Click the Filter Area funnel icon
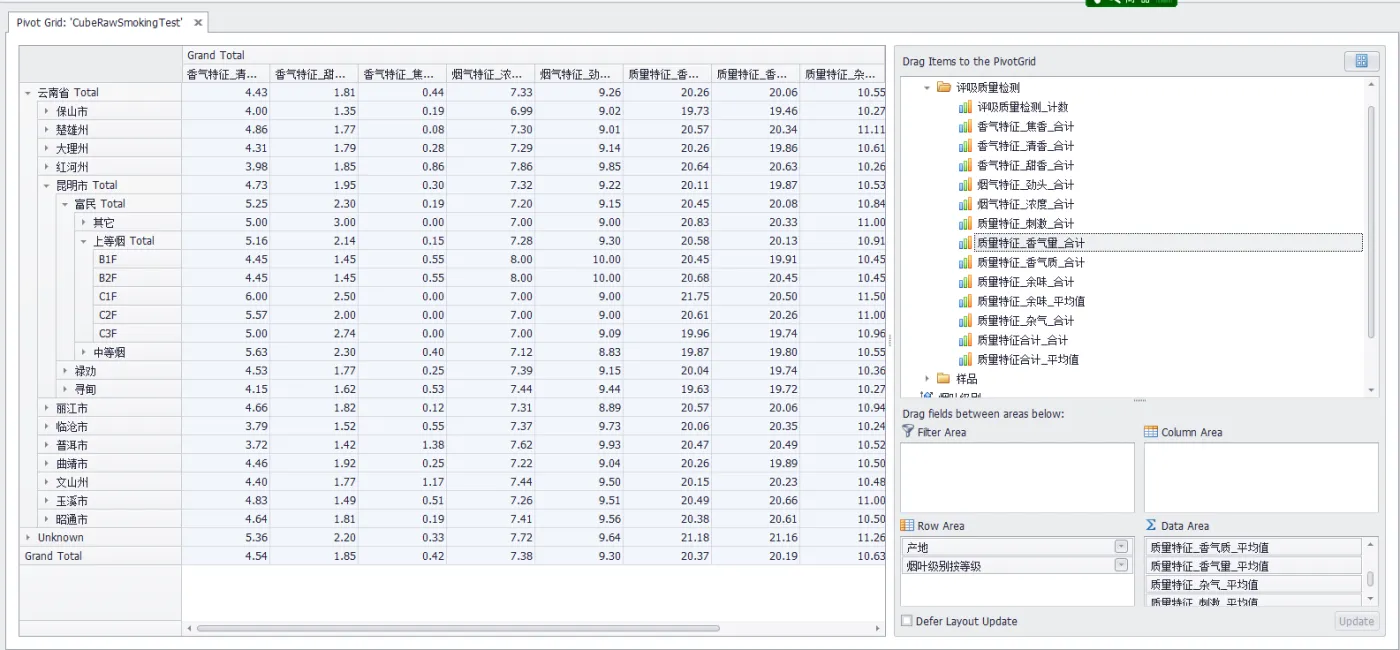1400x650 pixels. pos(908,432)
